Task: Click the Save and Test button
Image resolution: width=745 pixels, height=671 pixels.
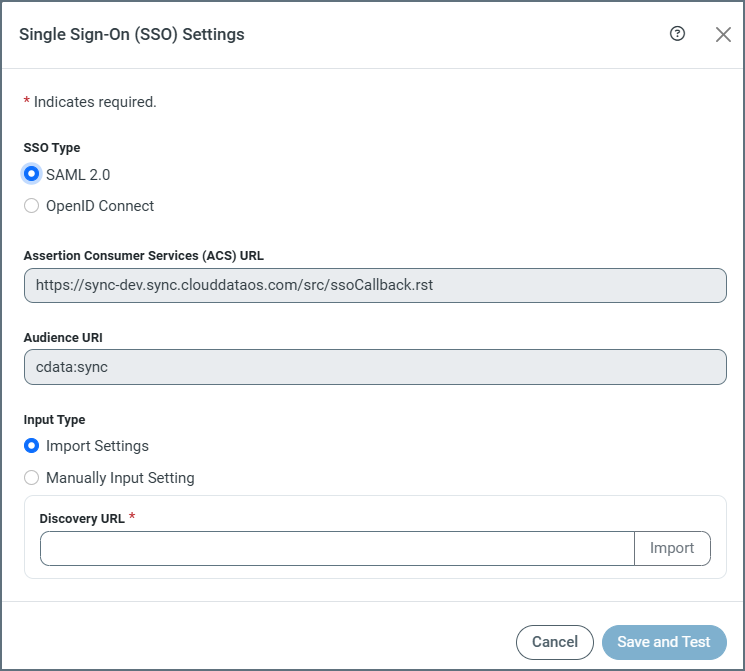Action: click(x=664, y=642)
